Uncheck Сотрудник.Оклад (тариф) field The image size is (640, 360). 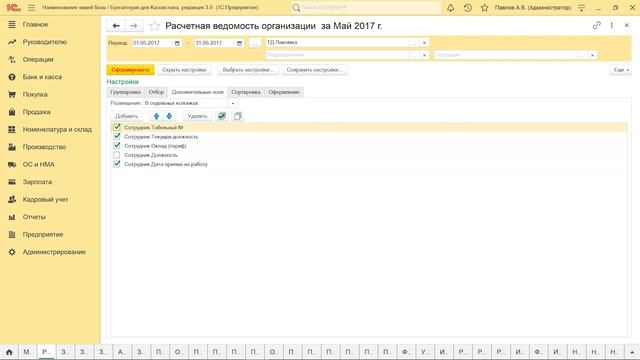click(x=117, y=146)
